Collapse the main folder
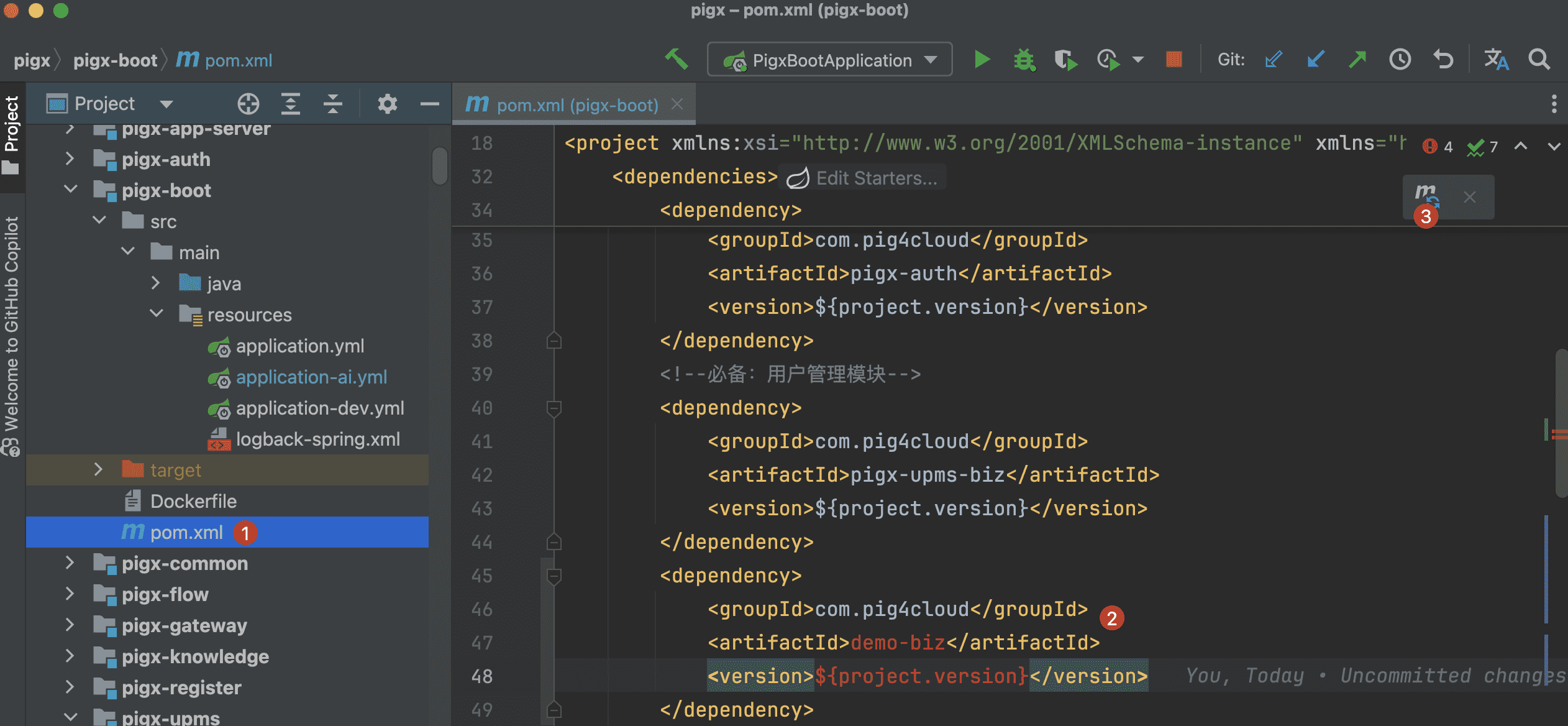The image size is (1568, 726). [x=128, y=250]
